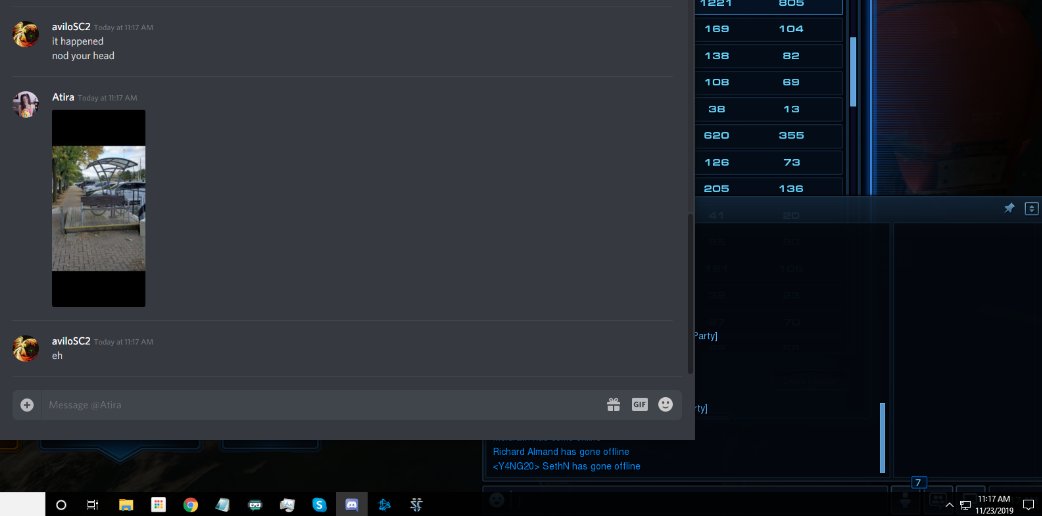Launch Google Chrome from the taskbar
The height and width of the screenshot is (516, 1042).
[x=191, y=505]
